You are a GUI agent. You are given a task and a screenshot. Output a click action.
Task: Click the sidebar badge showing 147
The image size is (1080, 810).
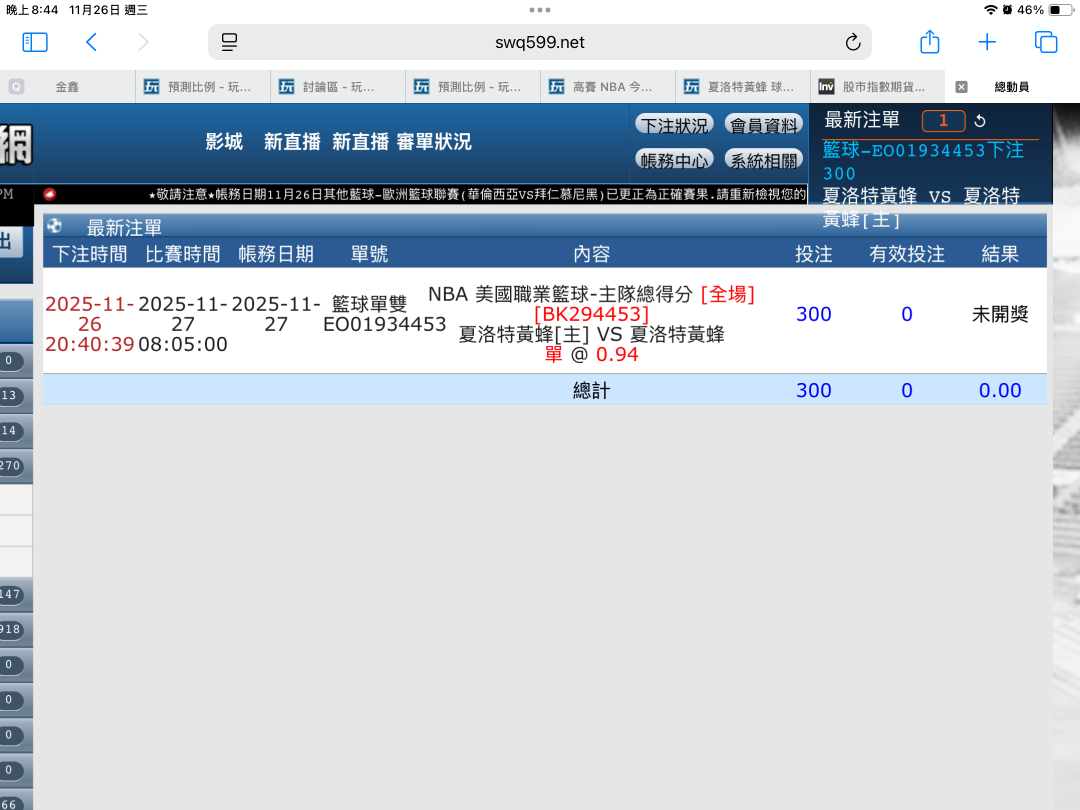click(11, 594)
